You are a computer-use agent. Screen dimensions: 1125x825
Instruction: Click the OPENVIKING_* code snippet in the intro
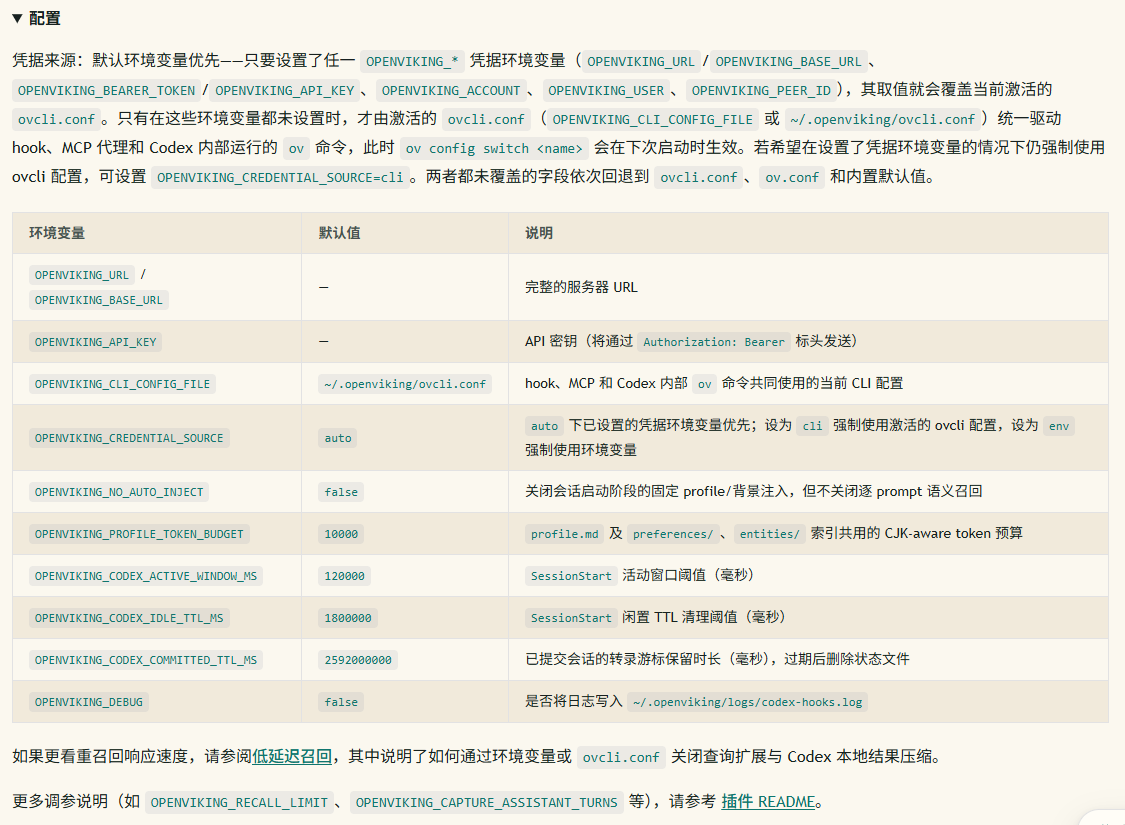point(412,62)
